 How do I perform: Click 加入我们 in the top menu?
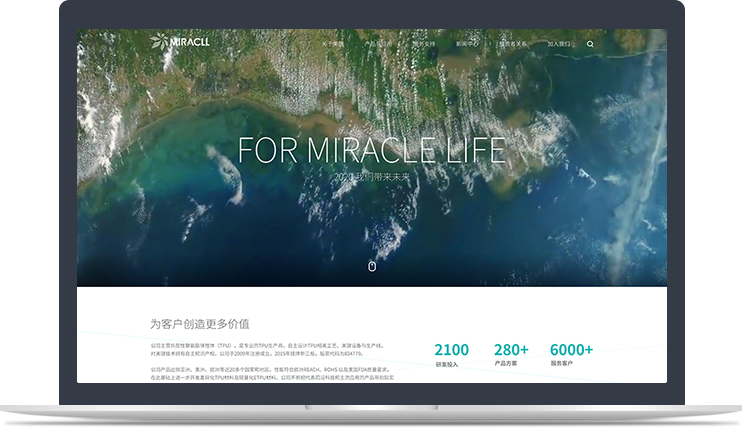559,44
